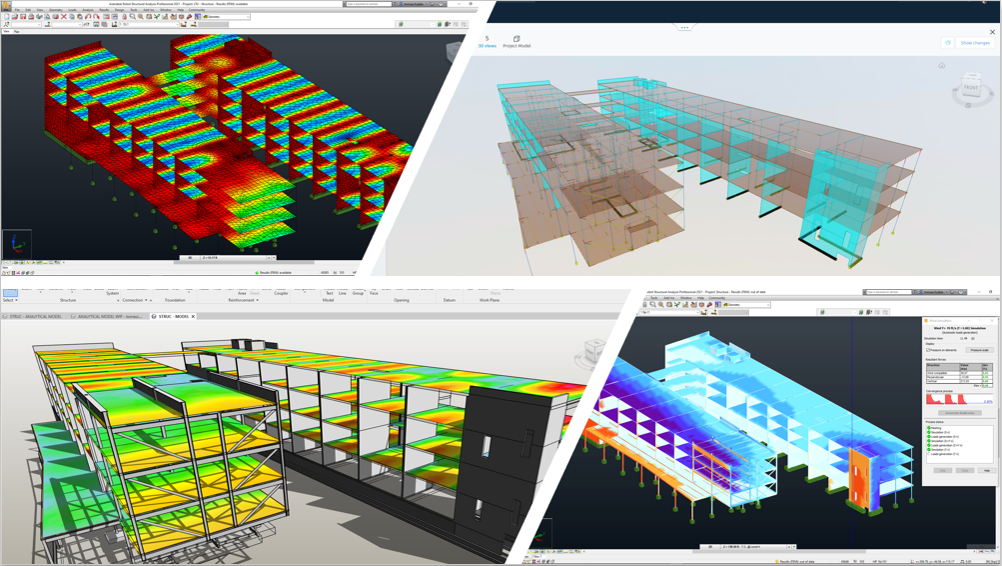Toggle the Pressure on elements checkbox
1002x566 pixels.
928,350
